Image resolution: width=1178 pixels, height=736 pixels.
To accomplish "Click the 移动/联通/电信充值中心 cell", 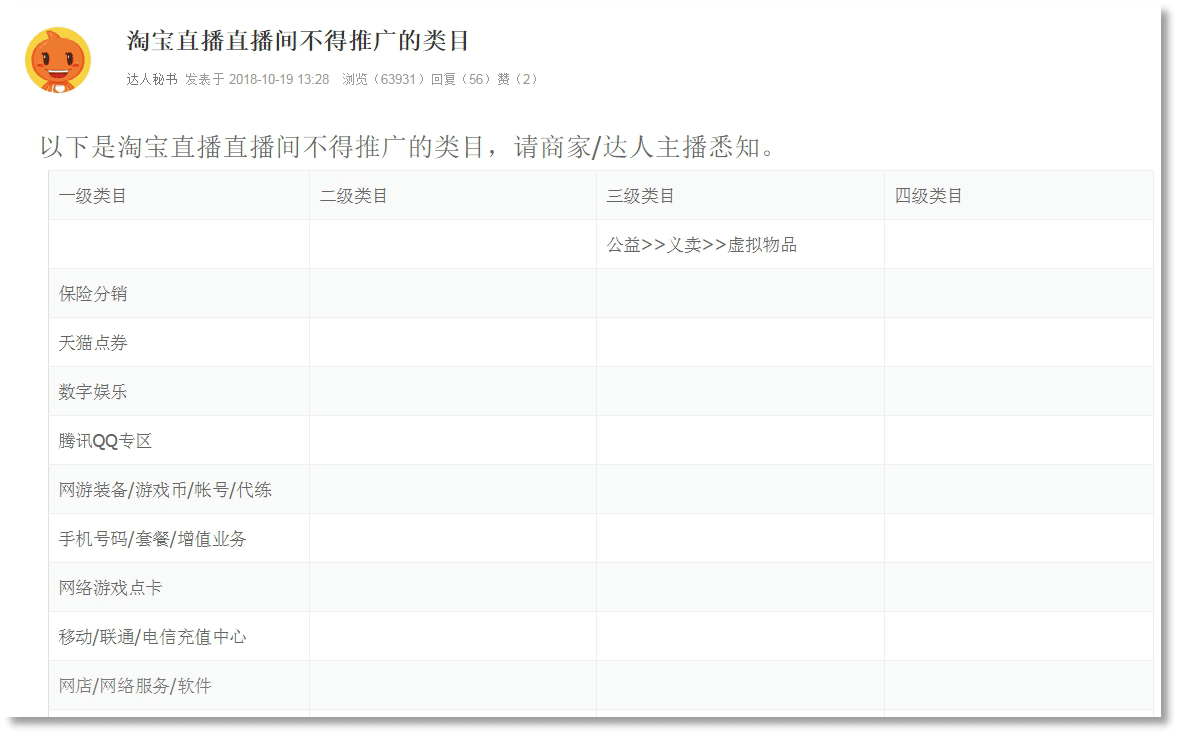I will pyautogui.click(x=152, y=637).
